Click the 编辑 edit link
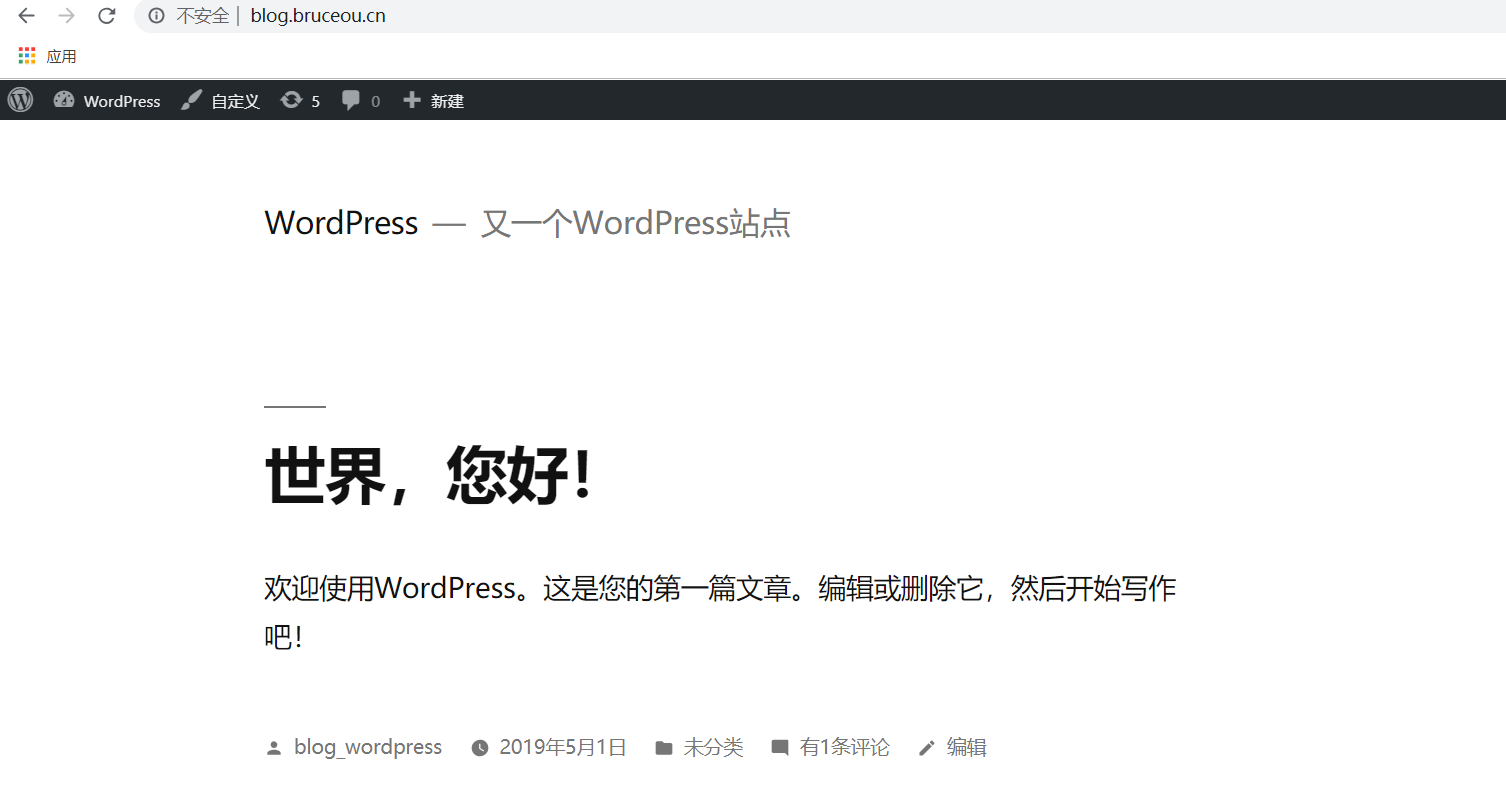 click(x=969, y=747)
